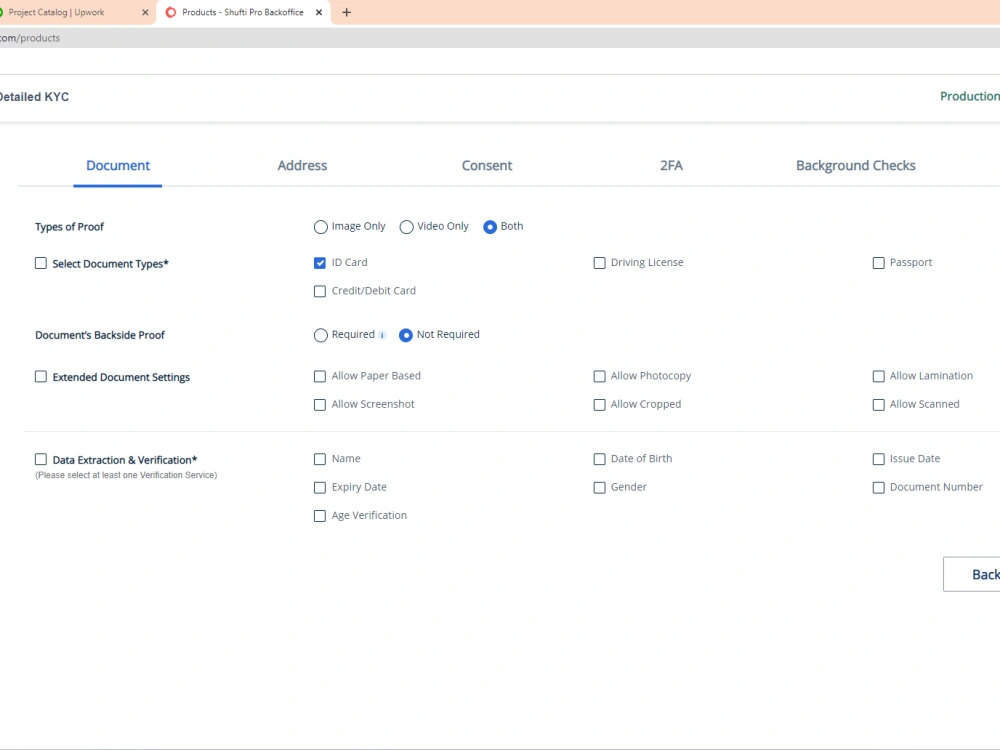The image size is (1000, 750).
Task: Select the Image Only proof type
Action: pos(321,226)
